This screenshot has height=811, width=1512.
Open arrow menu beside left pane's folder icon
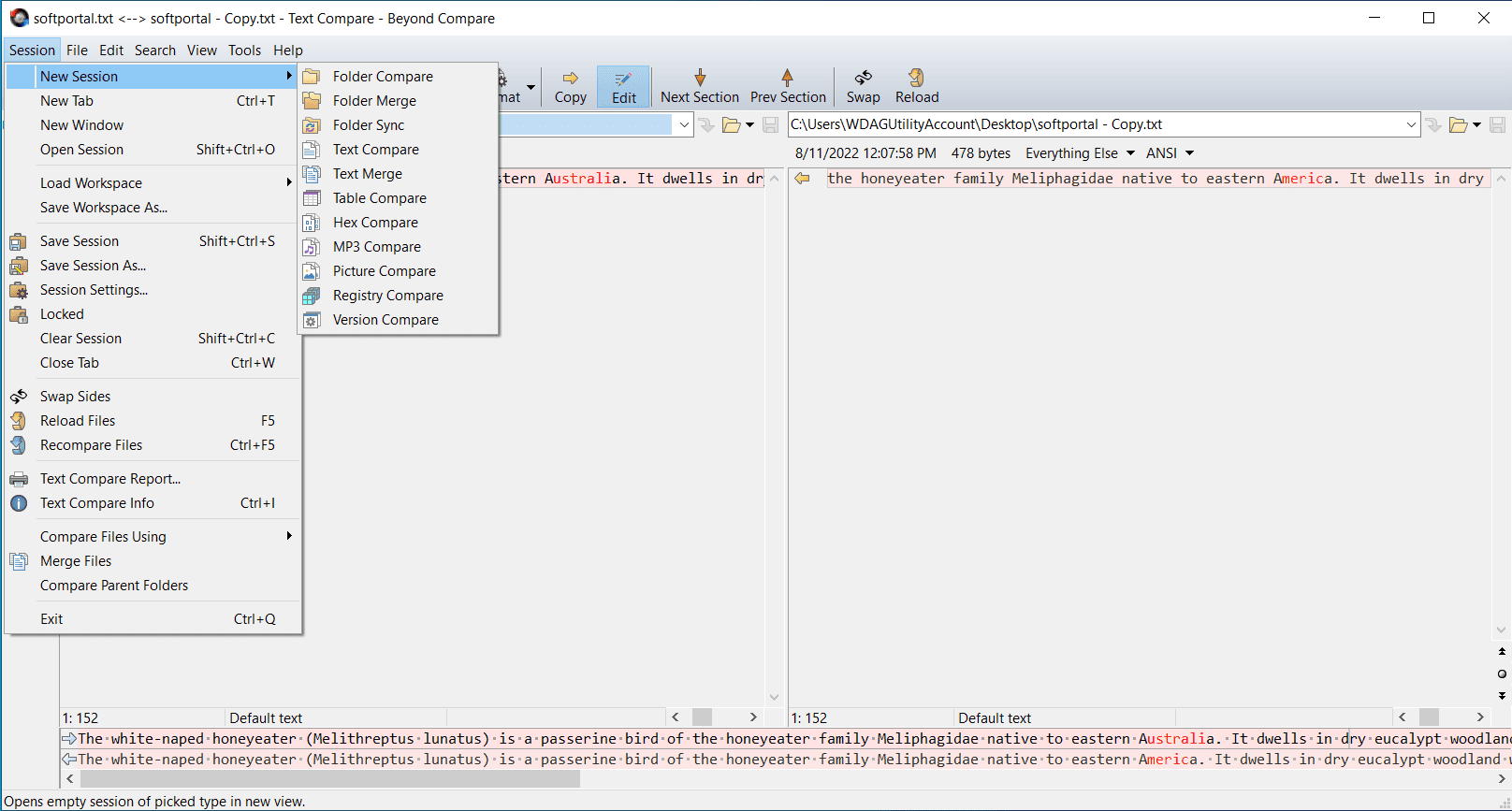pyautogui.click(x=749, y=125)
